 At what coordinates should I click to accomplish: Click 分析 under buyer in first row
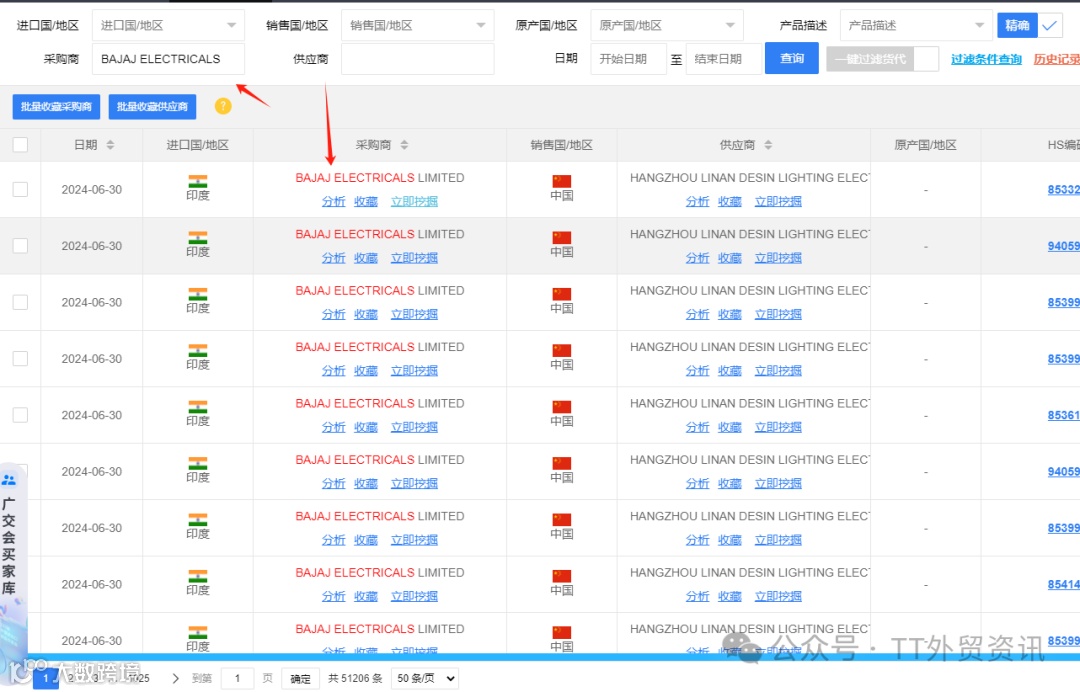point(333,201)
